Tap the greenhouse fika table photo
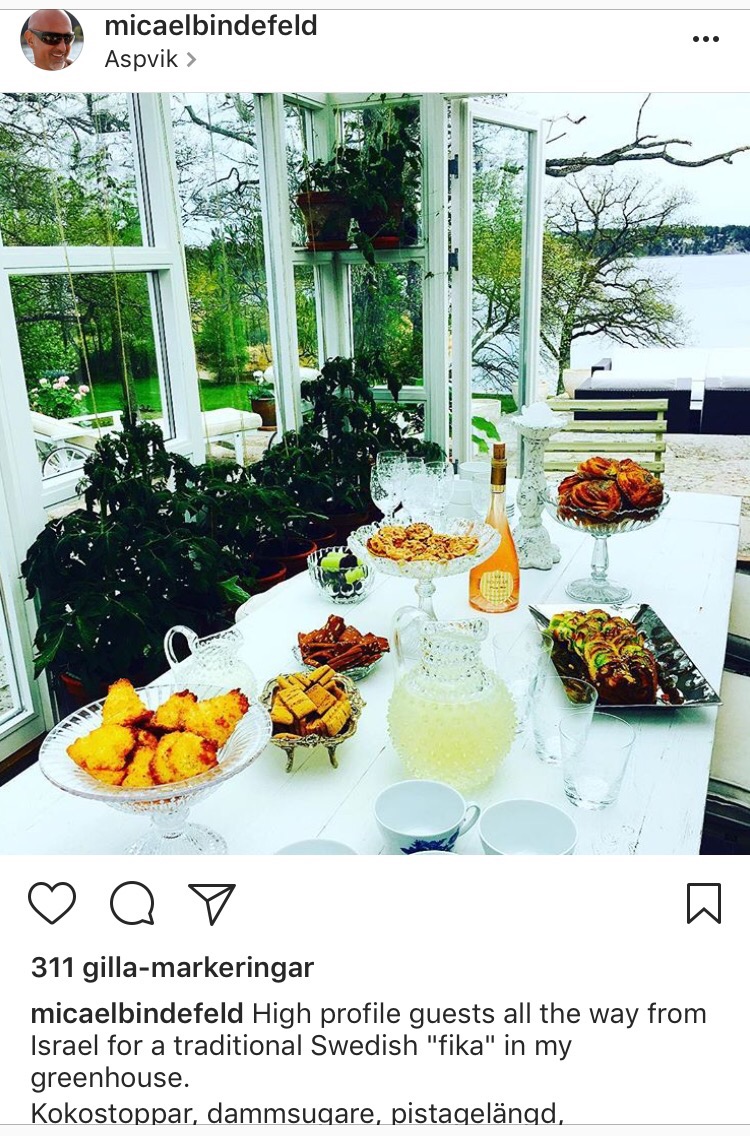 tap(375, 474)
